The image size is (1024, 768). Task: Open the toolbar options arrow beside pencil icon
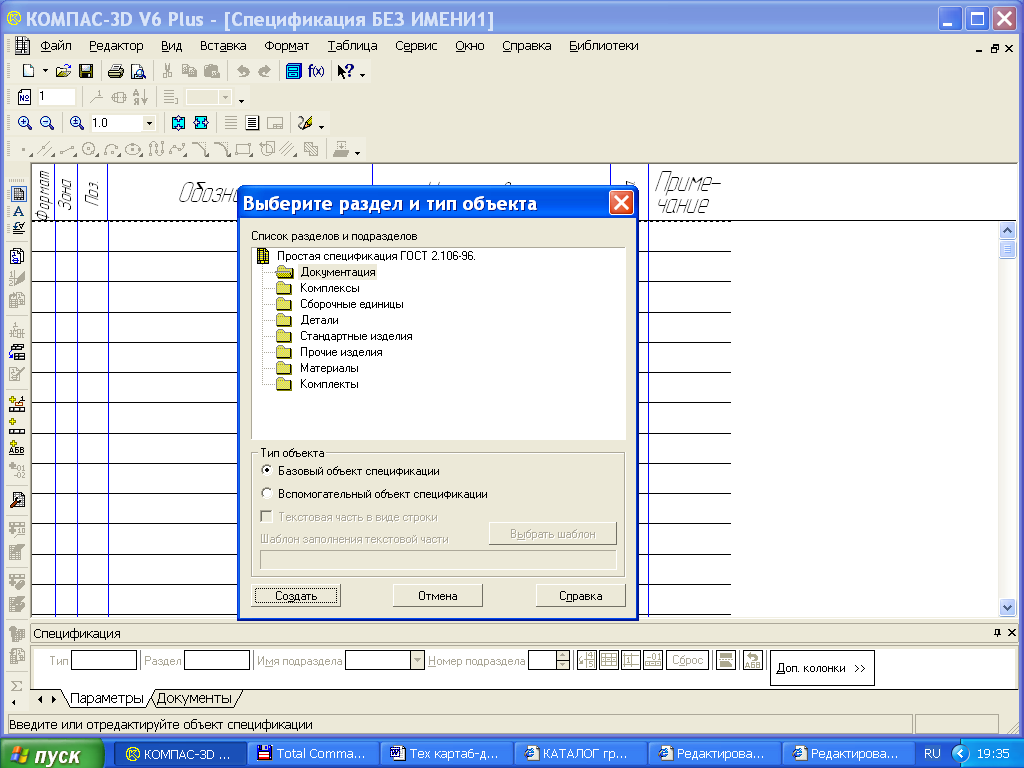(x=321, y=126)
